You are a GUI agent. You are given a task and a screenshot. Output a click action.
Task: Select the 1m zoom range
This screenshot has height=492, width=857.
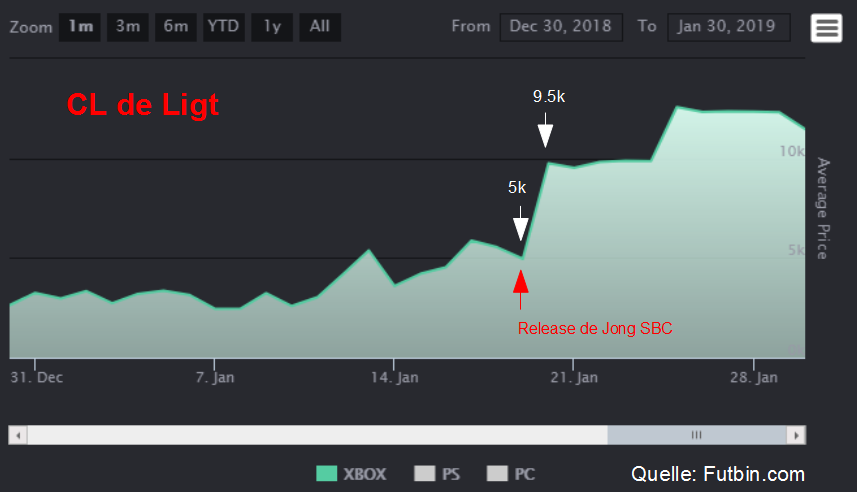click(x=80, y=27)
